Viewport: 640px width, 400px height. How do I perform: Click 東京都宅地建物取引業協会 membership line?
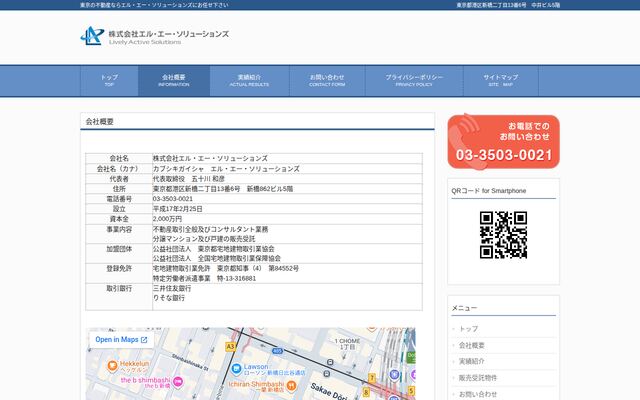point(213,249)
